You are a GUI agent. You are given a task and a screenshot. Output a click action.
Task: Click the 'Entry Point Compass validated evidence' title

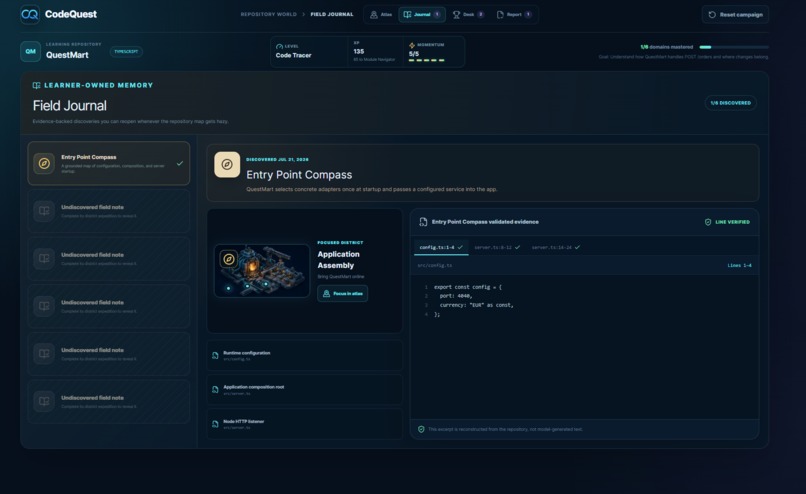[485, 222]
